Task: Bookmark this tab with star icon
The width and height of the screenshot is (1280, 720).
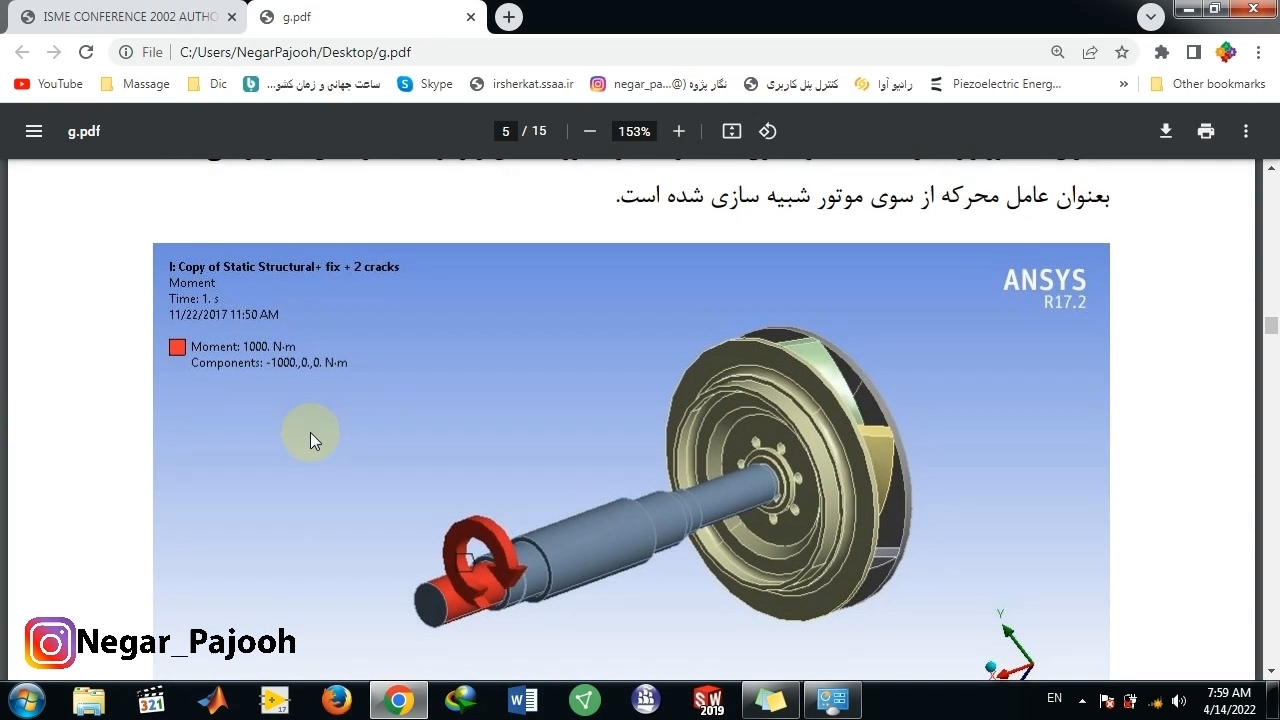Action: (1122, 52)
